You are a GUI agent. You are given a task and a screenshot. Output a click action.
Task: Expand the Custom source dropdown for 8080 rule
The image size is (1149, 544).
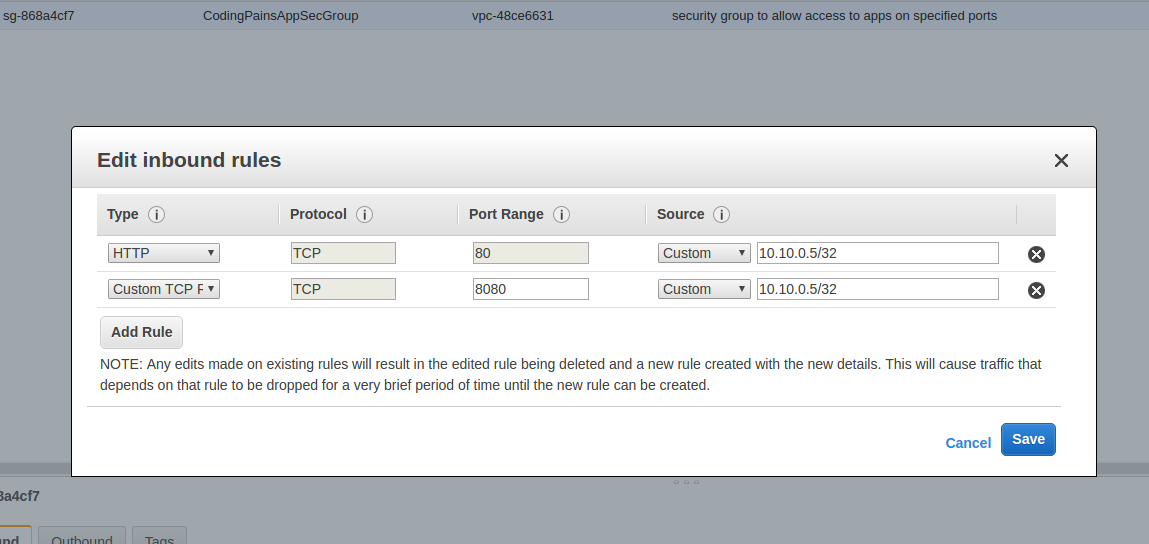click(704, 289)
